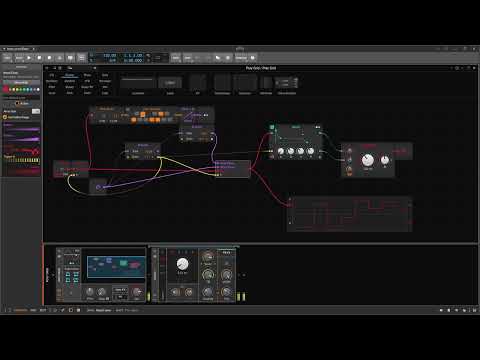Click the 0:00.000 time readout

coord(133,60)
